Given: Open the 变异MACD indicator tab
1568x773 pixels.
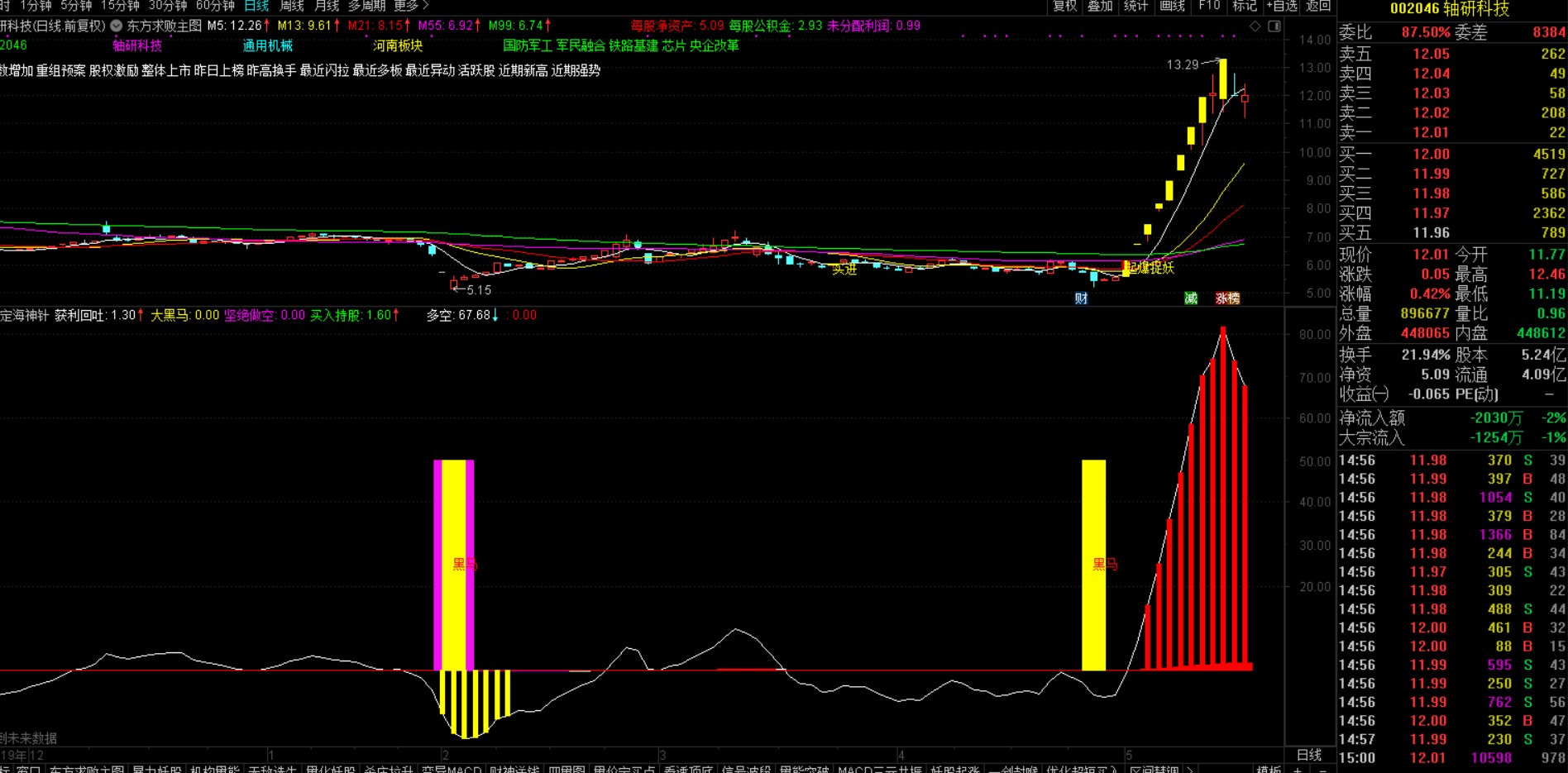Looking at the screenshot, I should point(451,769).
